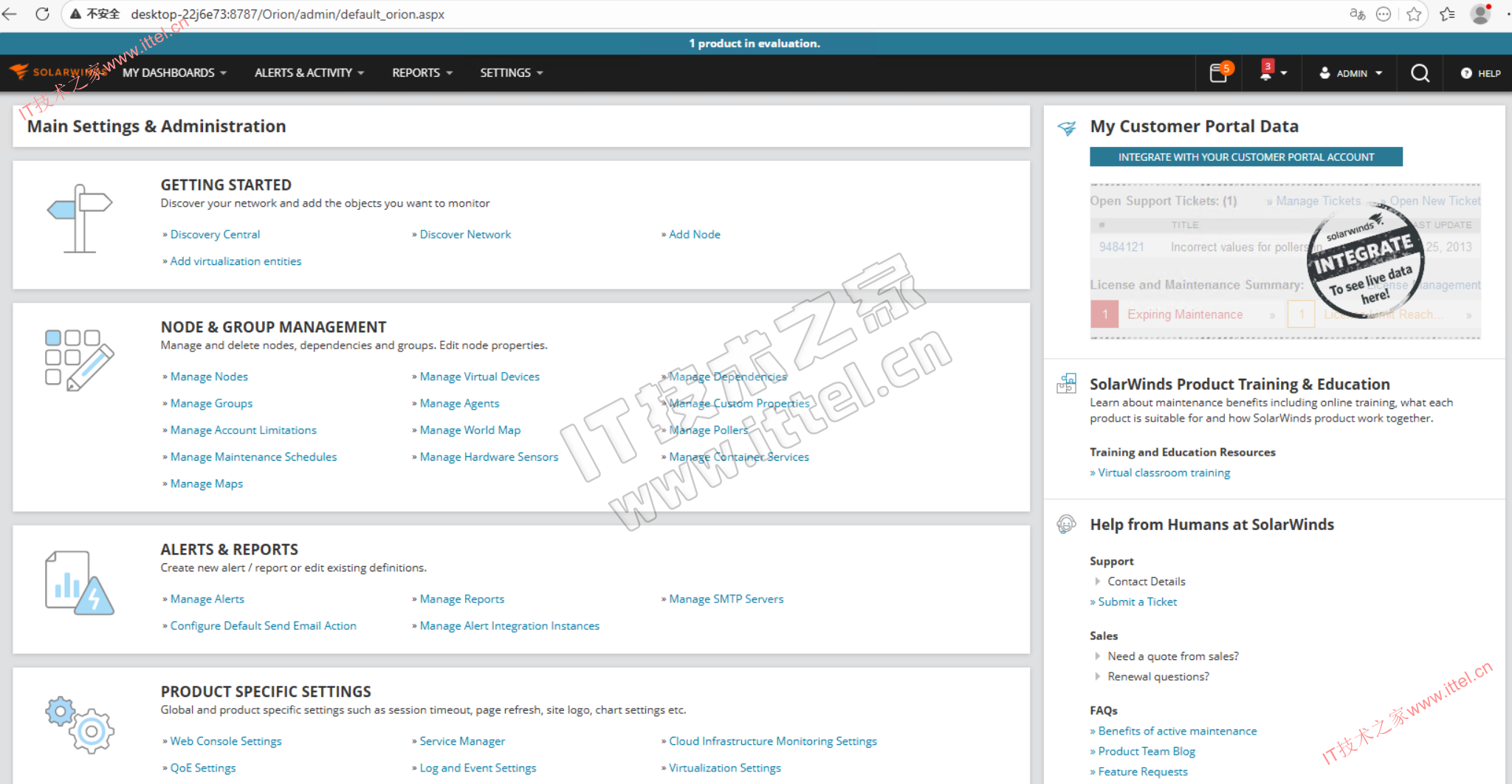Open the Alerts & Activity menu
1512x784 pixels.
click(x=309, y=73)
